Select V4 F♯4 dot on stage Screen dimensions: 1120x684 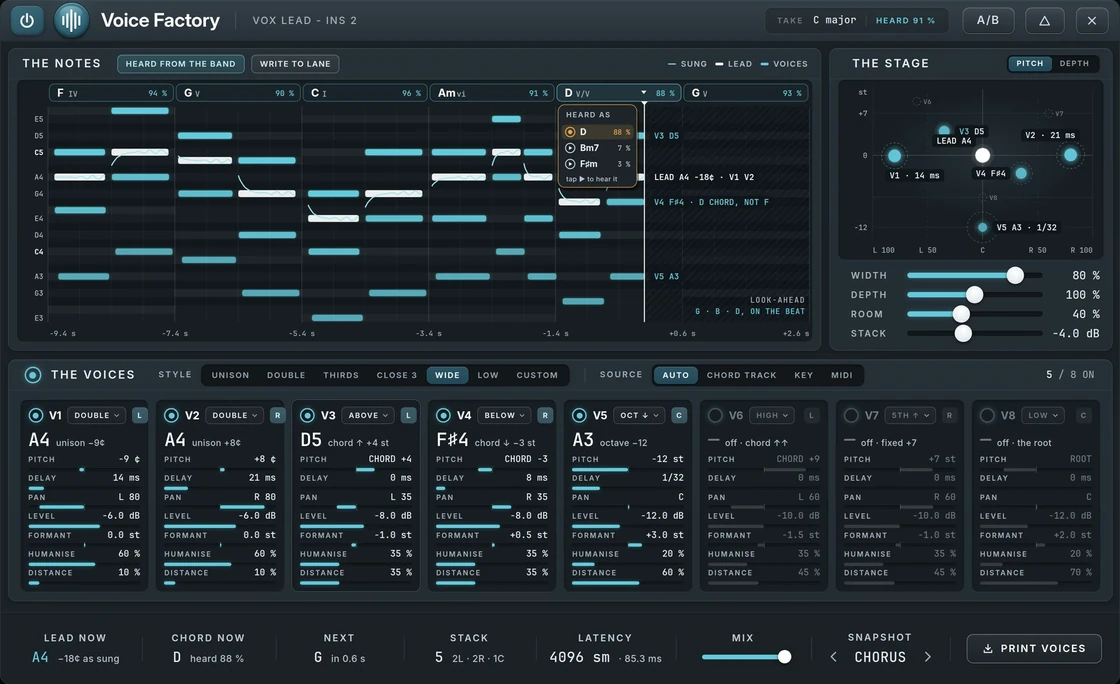1021,173
